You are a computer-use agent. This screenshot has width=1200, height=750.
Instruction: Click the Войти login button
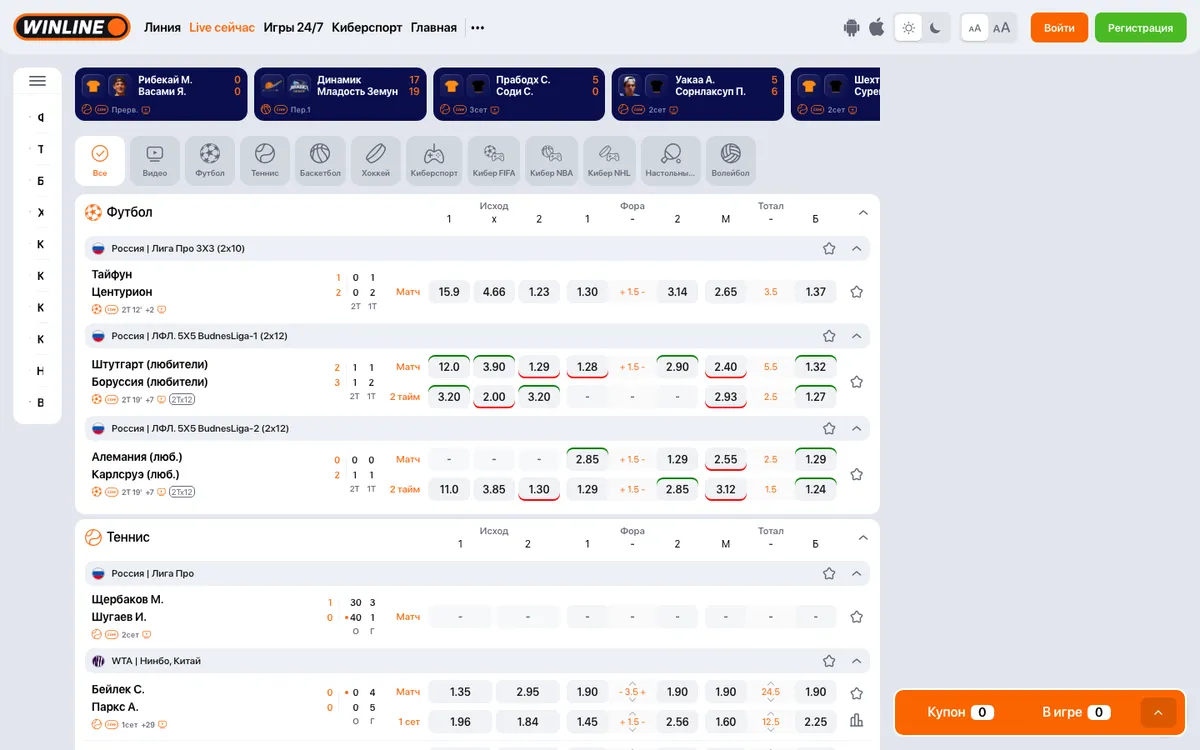[x=1059, y=28]
